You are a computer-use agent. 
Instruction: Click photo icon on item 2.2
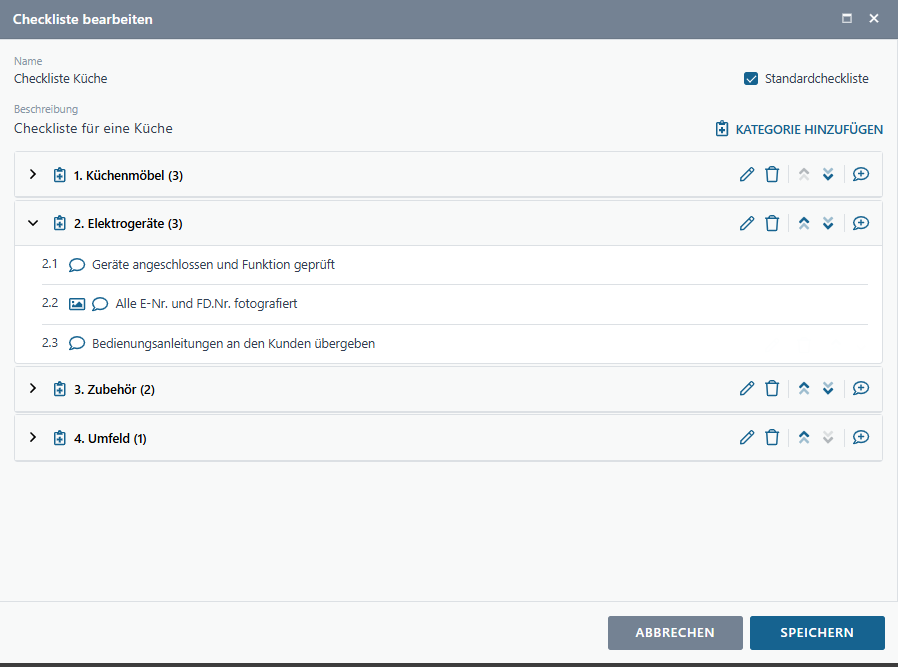point(77,304)
